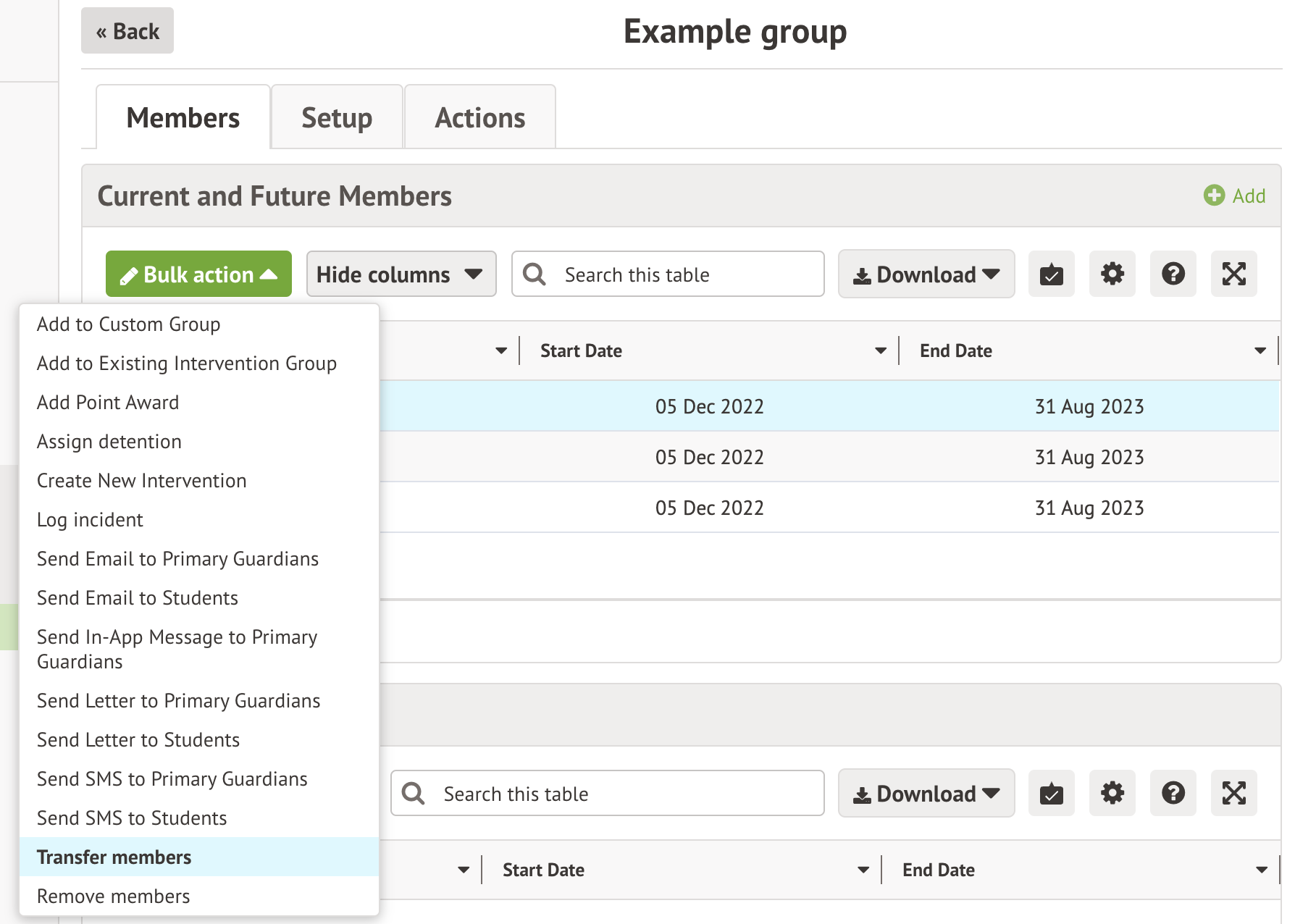The width and height of the screenshot is (1295, 924).
Task: Click help question mark in lower toolbar
Action: pyautogui.click(x=1173, y=793)
